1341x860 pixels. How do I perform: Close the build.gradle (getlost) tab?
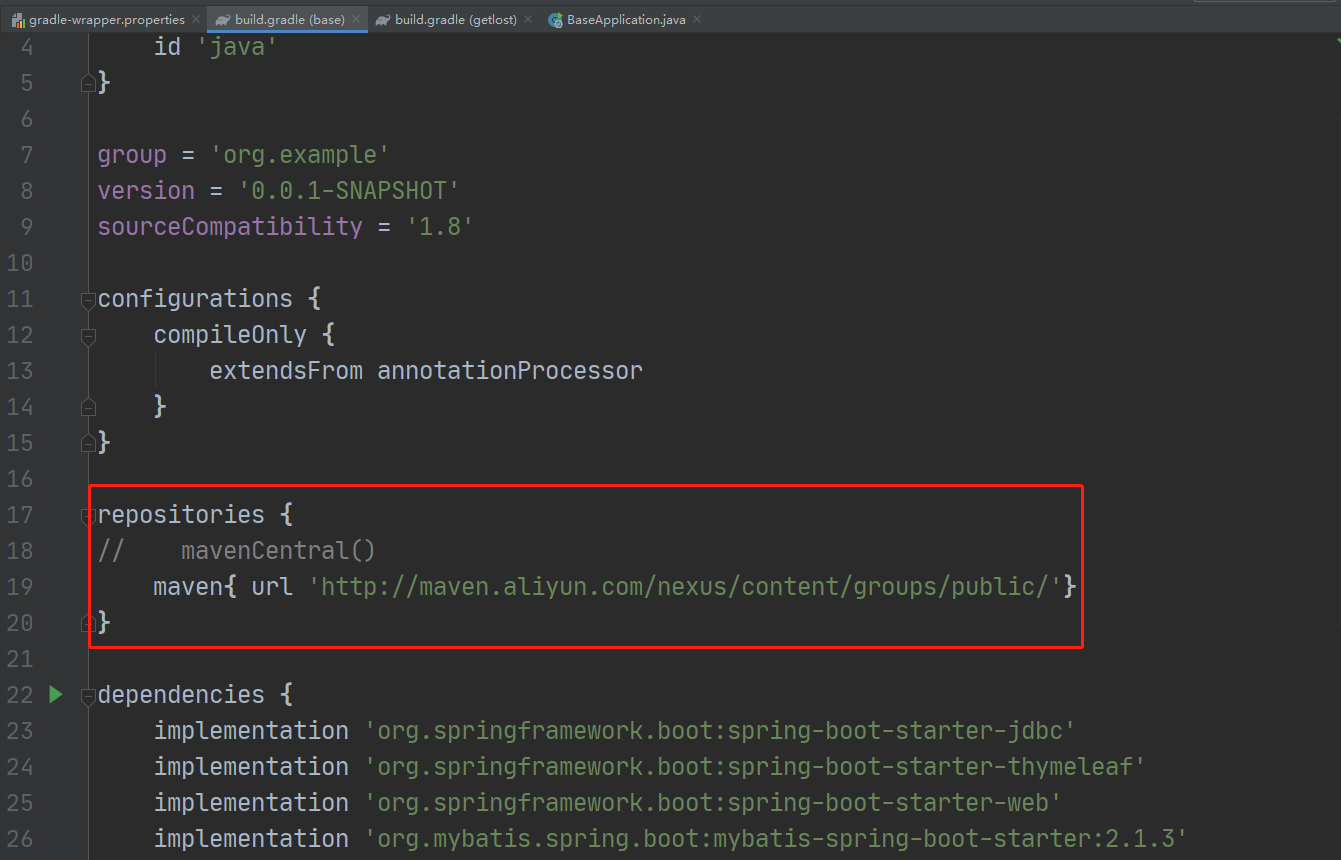tap(528, 19)
